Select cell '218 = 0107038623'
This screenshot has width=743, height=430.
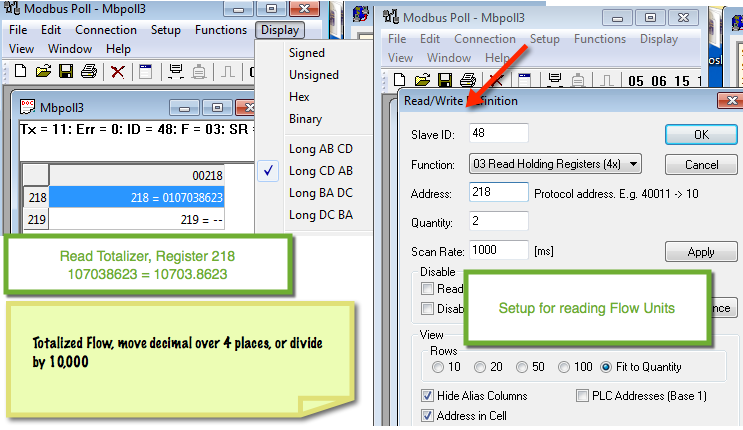tap(136, 197)
